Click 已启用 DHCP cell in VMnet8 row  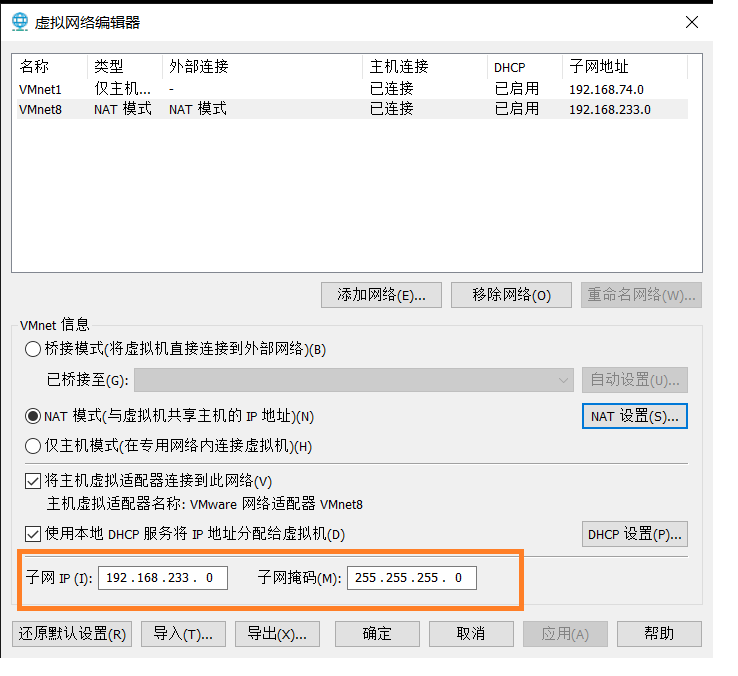click(517, 109)
